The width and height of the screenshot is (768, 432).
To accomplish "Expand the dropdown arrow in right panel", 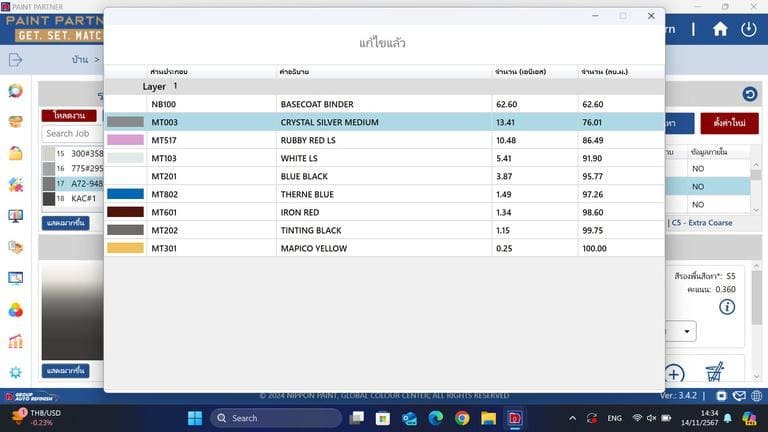I will click(x=687, y=331).
